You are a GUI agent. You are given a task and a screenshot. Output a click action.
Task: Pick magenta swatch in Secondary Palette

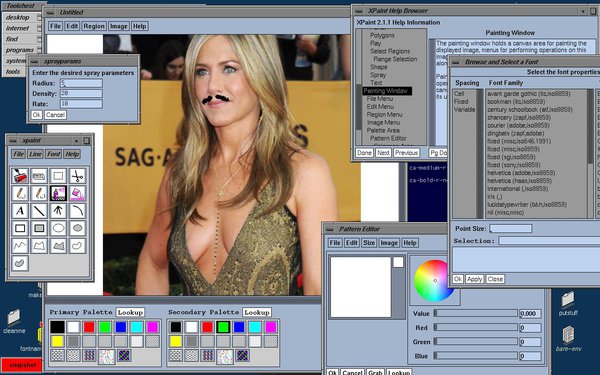coord(271,327)
